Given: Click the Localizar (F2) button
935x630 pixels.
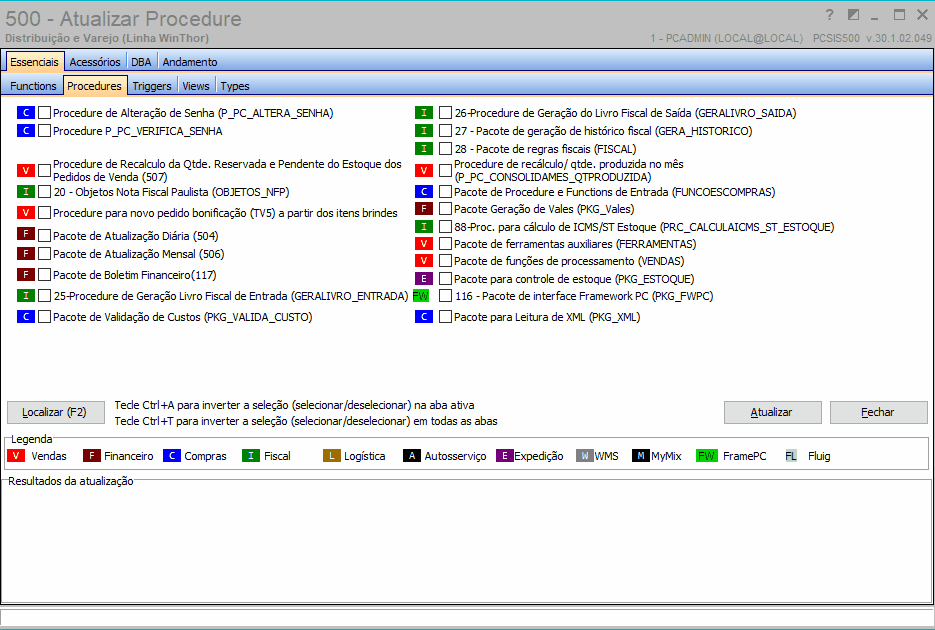Looking at the screenshot, I should (x=55, y=412).
